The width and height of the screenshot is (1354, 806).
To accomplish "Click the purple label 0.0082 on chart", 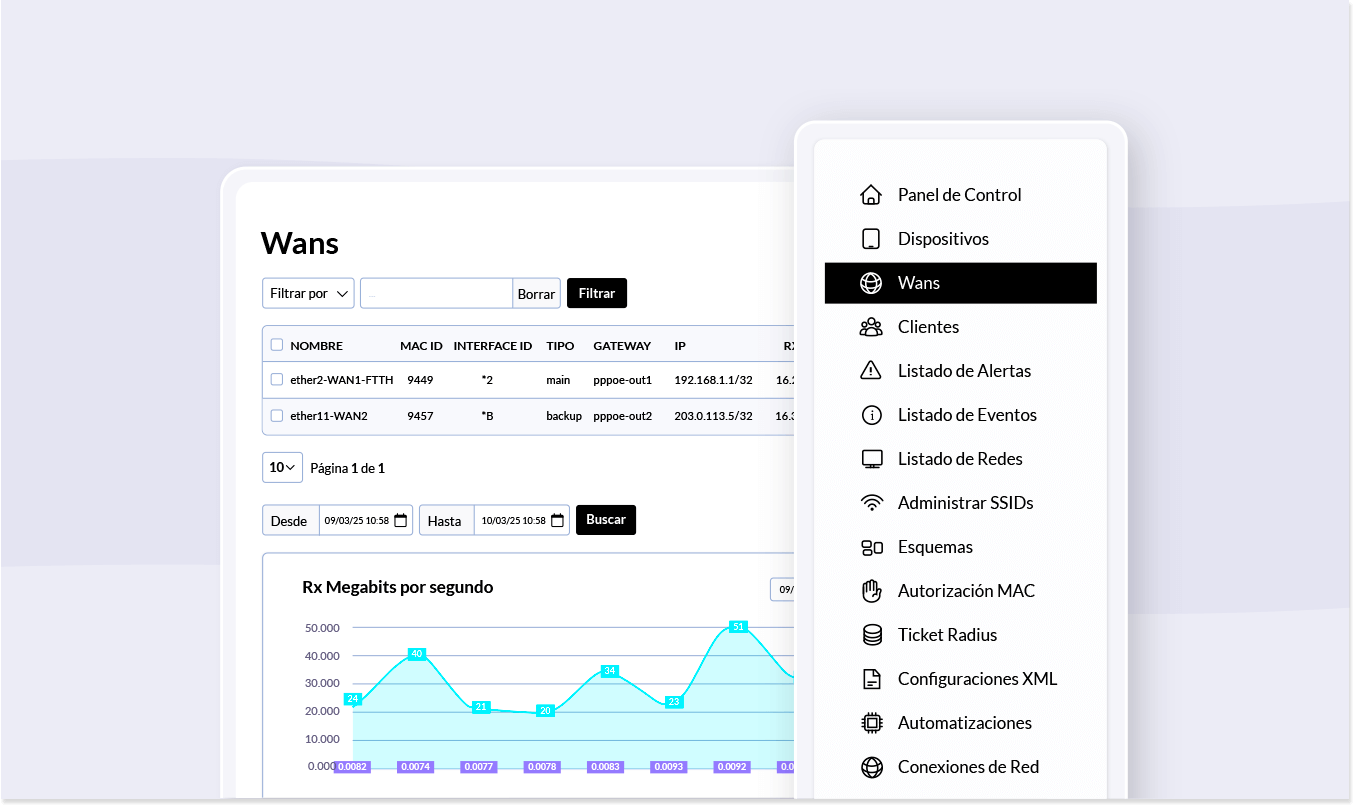I will coord(353,767).
